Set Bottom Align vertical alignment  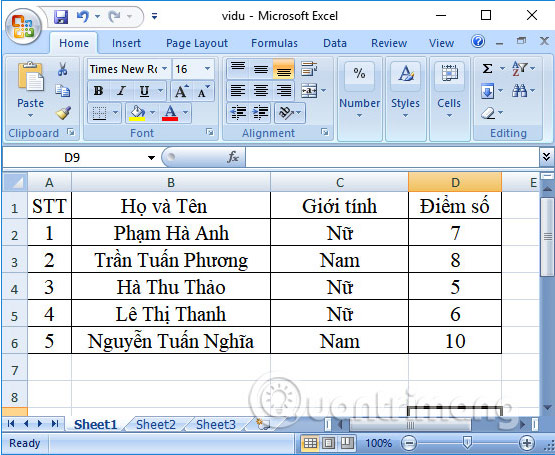click(x=284, y=69)
